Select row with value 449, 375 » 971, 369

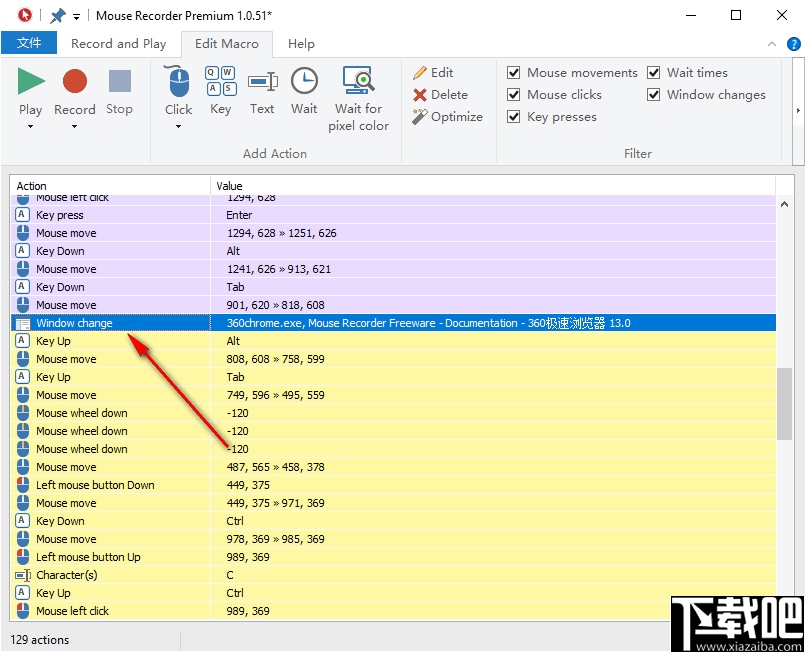(393, 503)
